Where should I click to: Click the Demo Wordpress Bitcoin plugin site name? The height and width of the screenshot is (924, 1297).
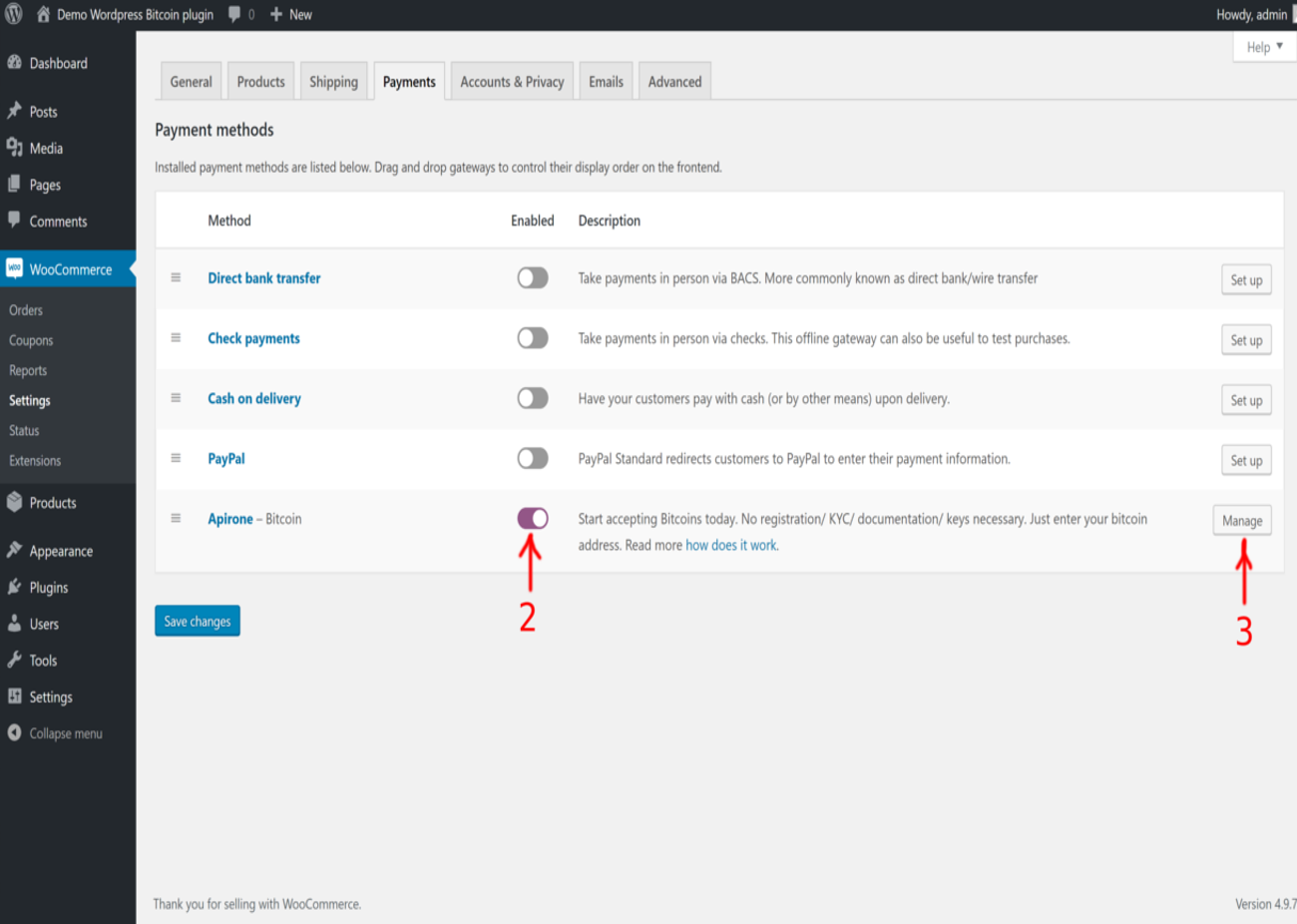(135, 15)
